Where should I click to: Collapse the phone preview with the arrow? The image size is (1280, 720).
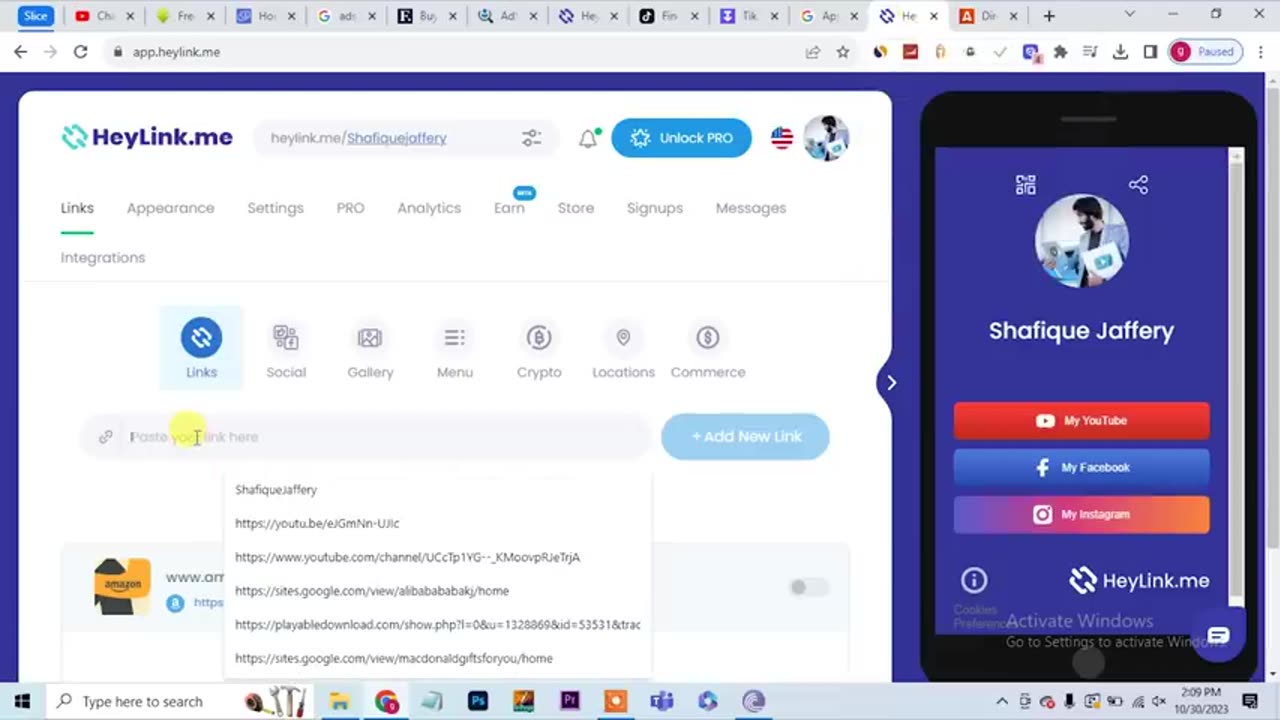[x=890, y=382]
